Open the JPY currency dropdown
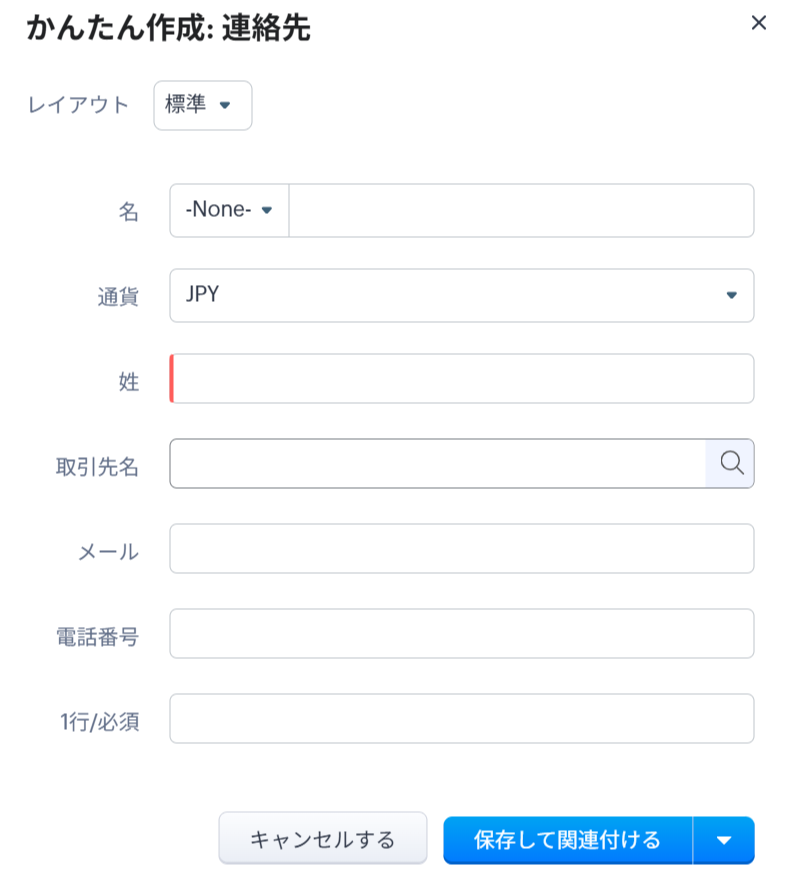This screenshot has width=789, height=876. [461, 295]
